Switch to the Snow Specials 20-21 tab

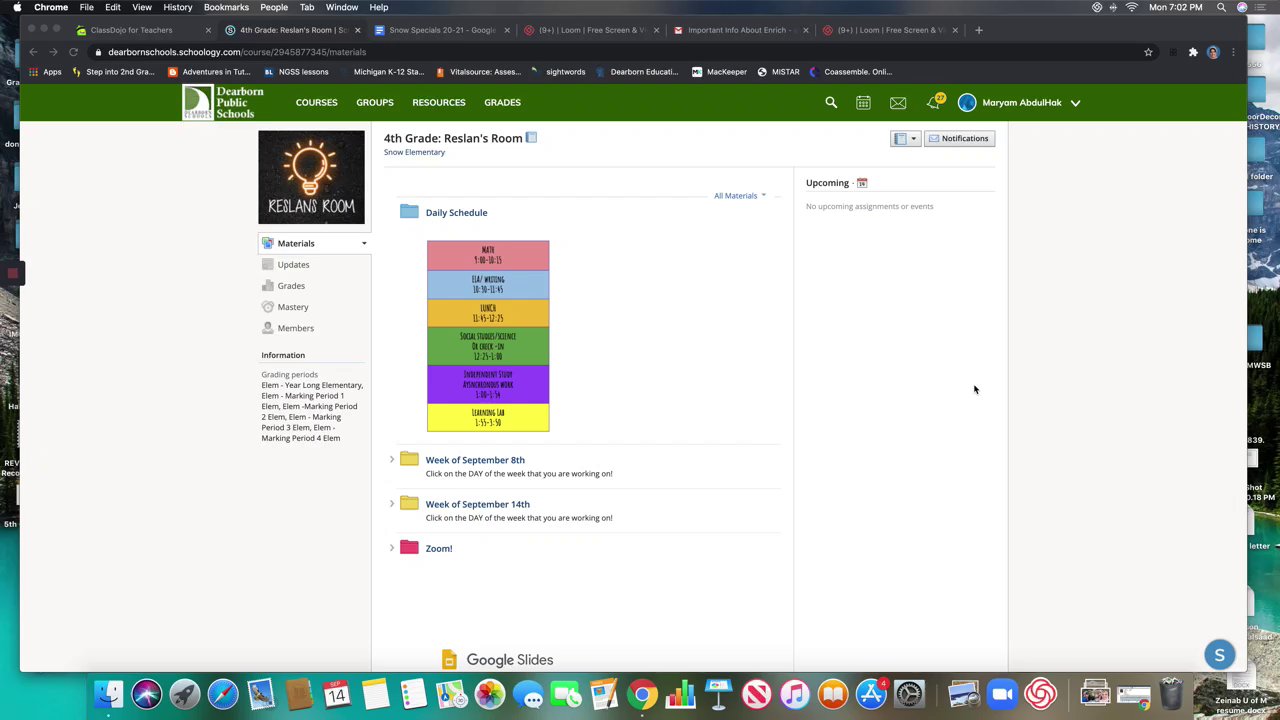[x=440, y=30]
